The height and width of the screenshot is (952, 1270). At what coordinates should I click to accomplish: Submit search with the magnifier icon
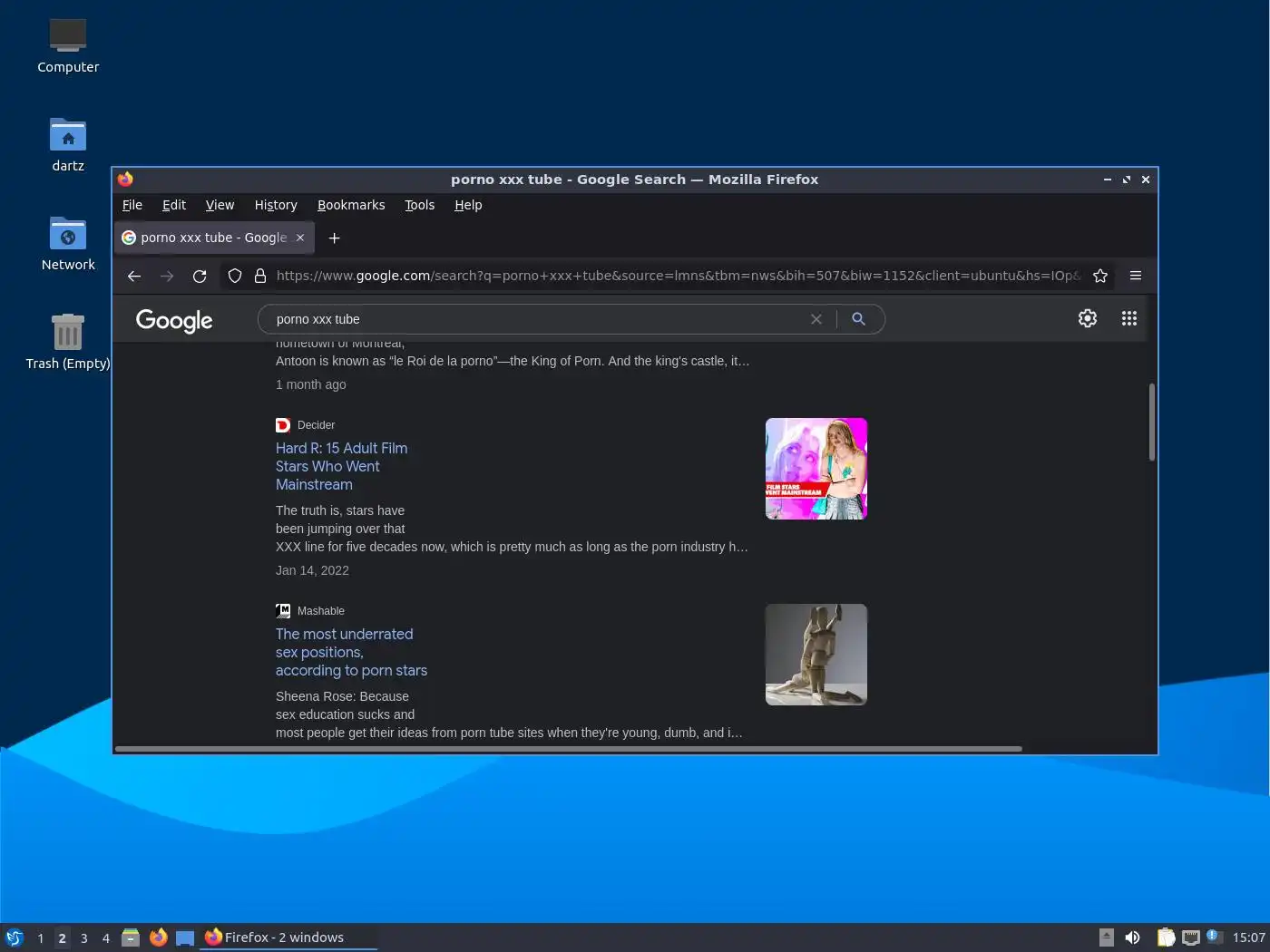858,319
